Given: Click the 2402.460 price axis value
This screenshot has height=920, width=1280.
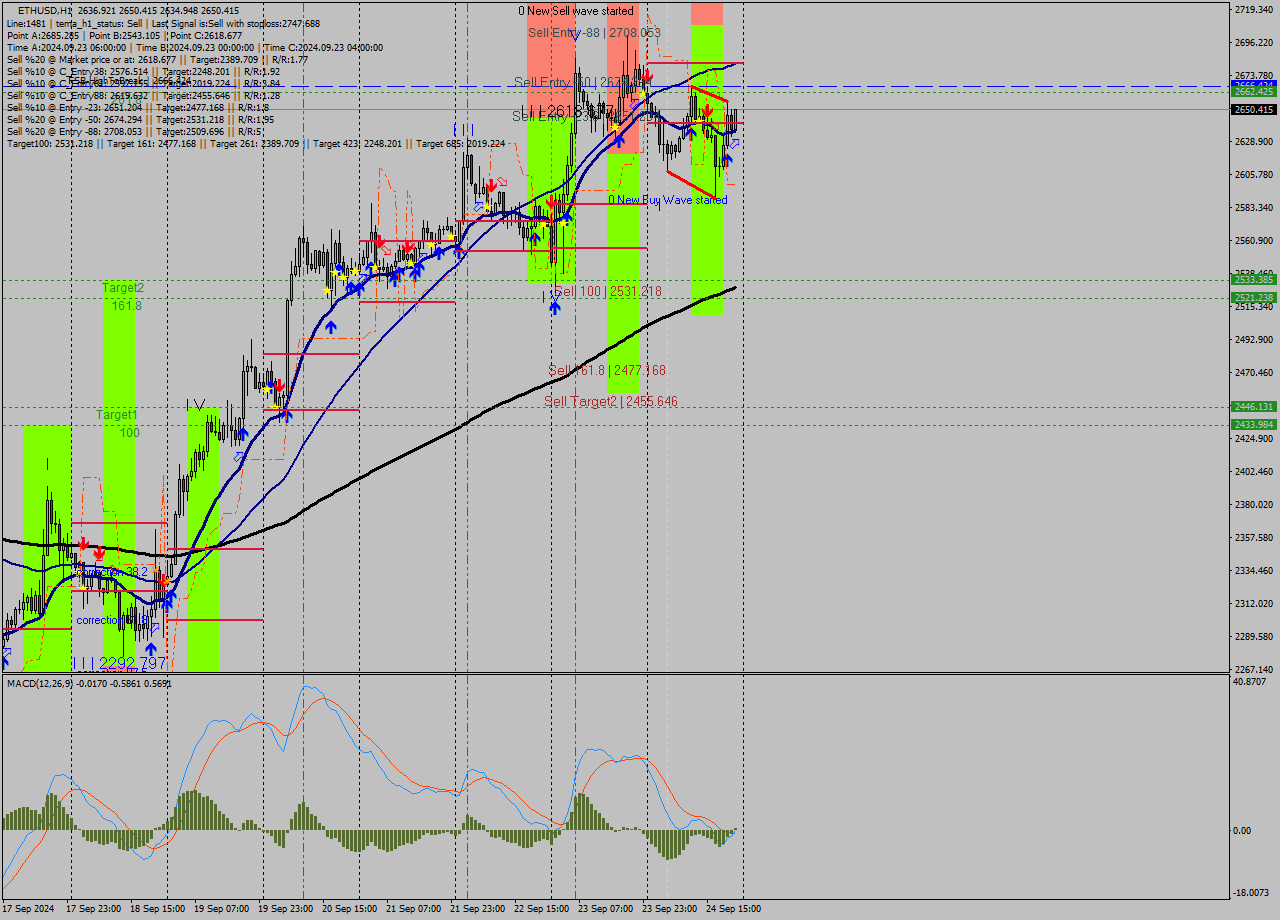Looking at the screenshot, I should coord(1254,471).
